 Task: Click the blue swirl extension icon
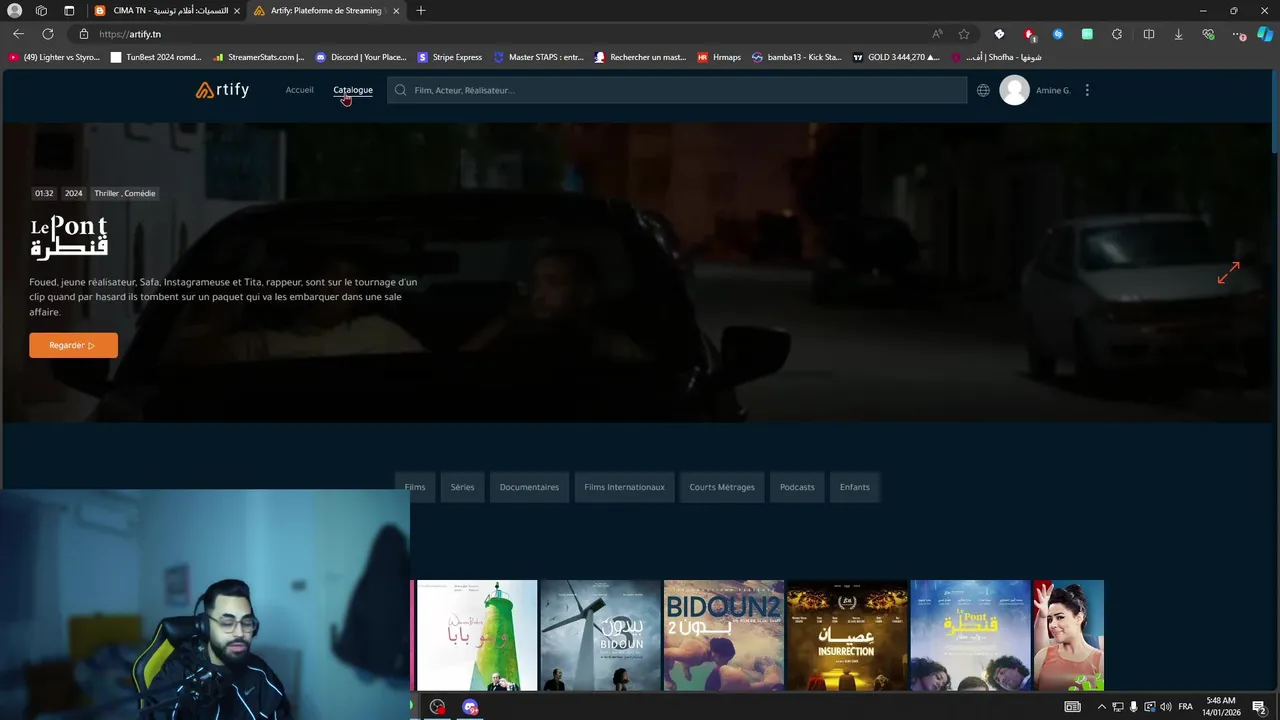click(1058, 34)
